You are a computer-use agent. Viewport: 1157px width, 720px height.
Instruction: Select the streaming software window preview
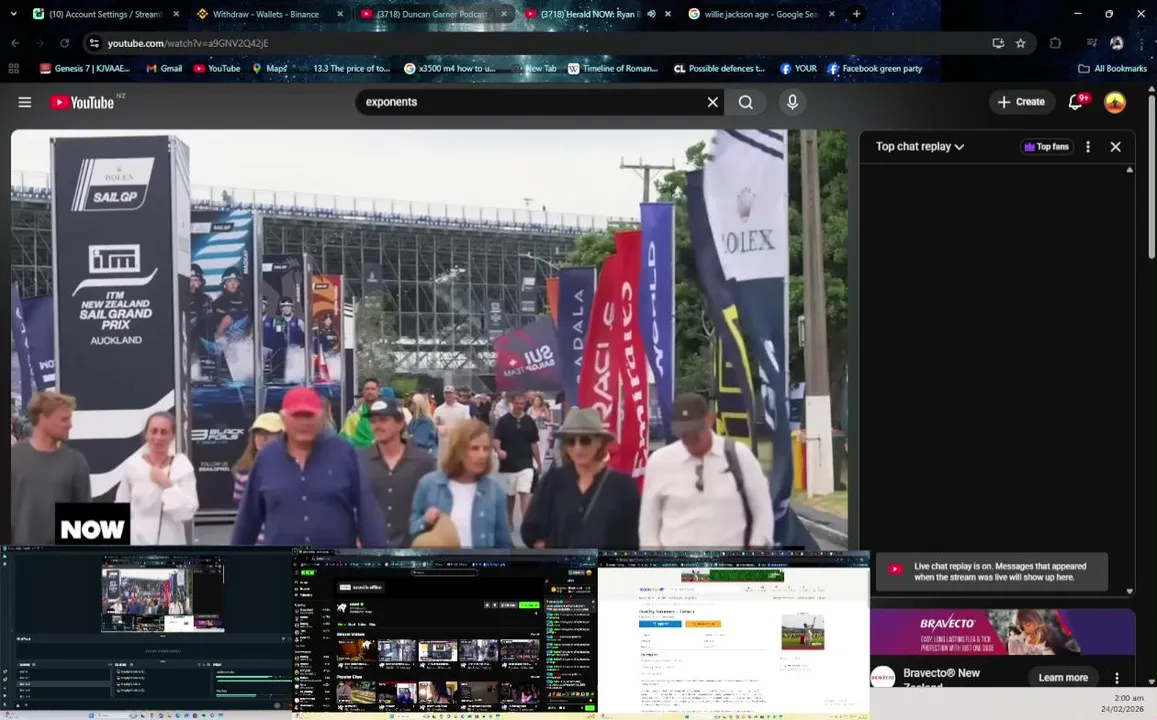tap(146, 631)
